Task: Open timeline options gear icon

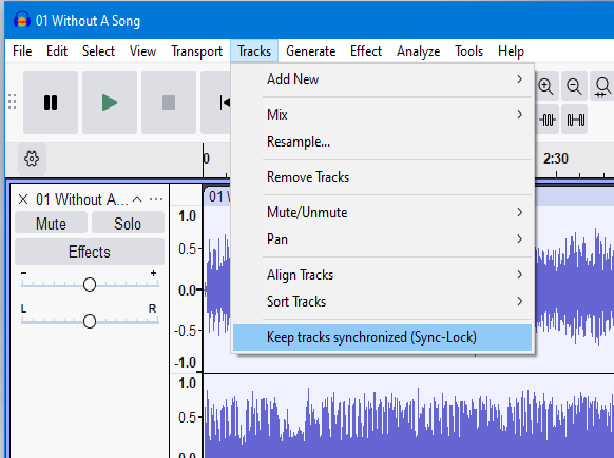Action: click(31, 158)
